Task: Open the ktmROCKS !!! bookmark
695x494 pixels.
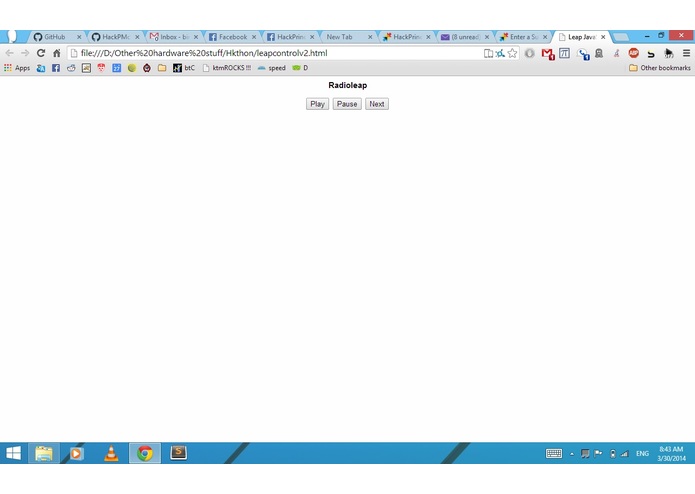Action: 226,68
